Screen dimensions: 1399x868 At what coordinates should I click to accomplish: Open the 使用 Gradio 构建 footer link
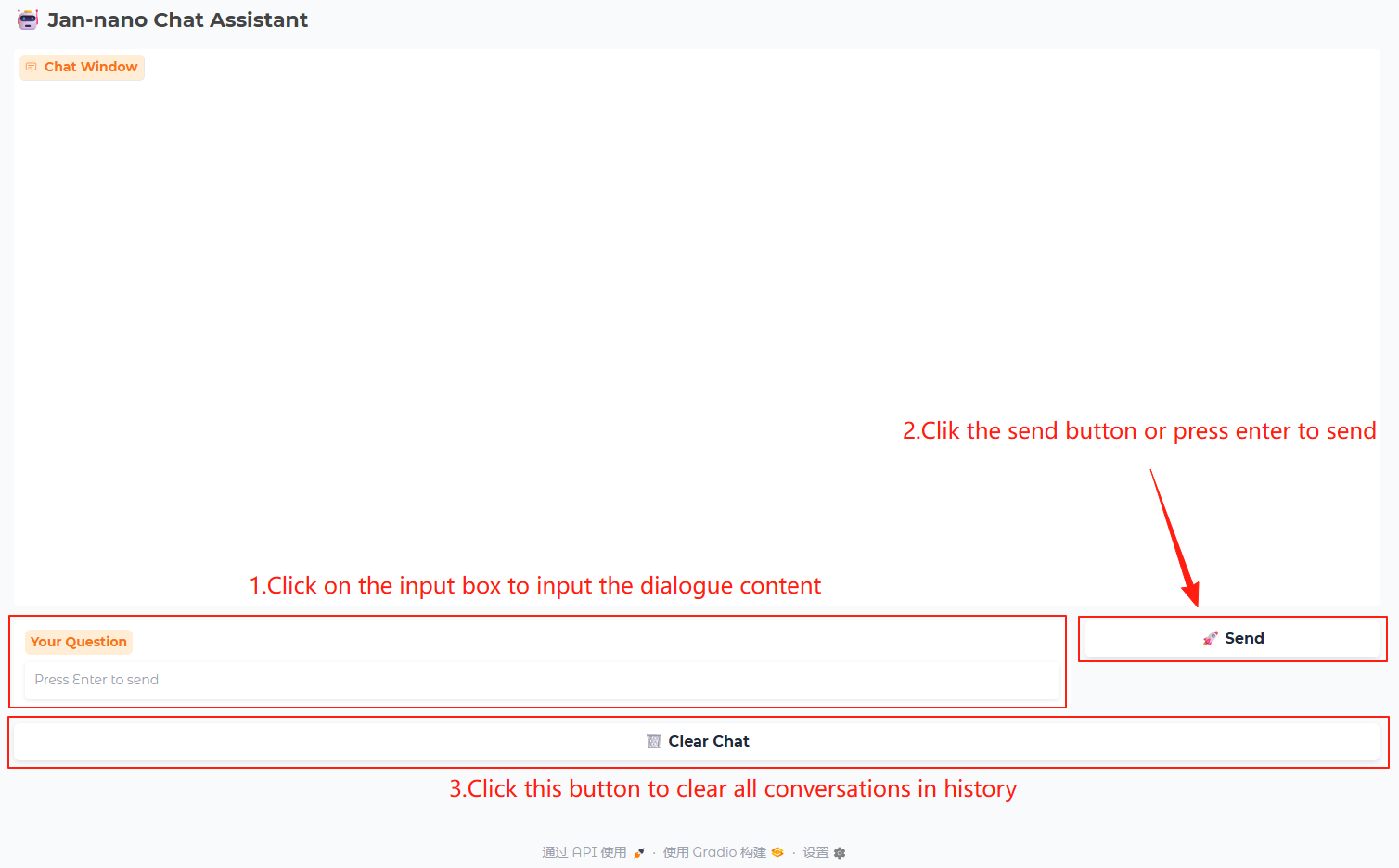[x=714, y=852]
